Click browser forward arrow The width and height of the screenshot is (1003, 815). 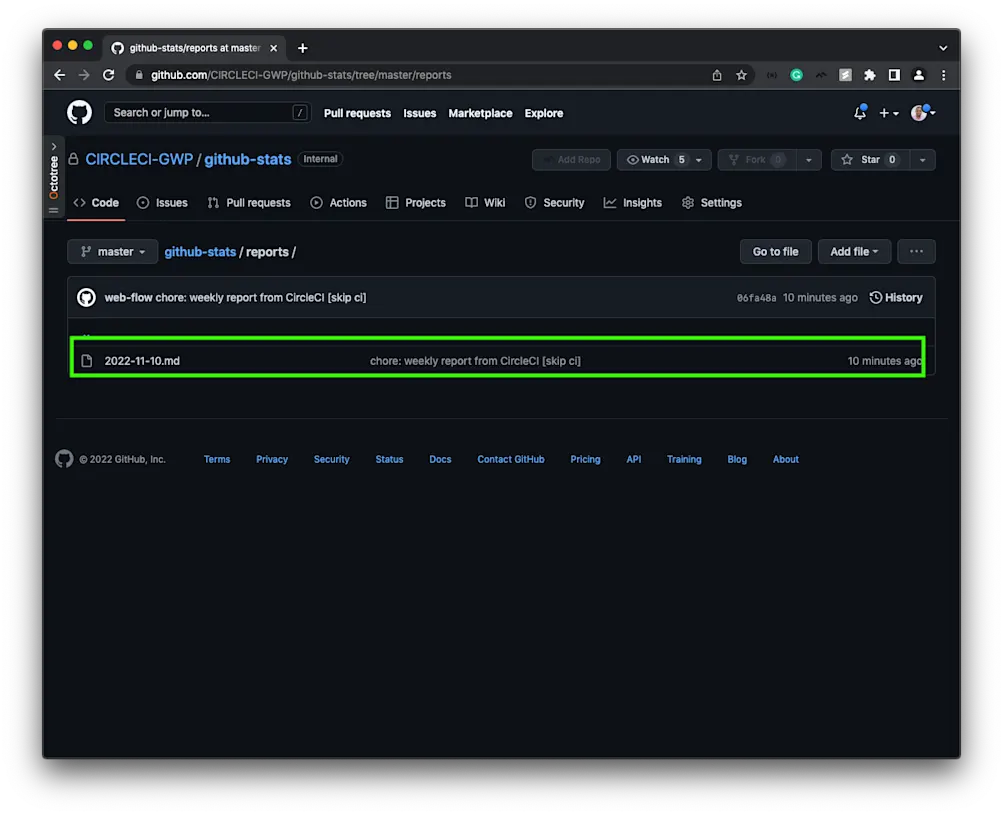click(84, 75)
